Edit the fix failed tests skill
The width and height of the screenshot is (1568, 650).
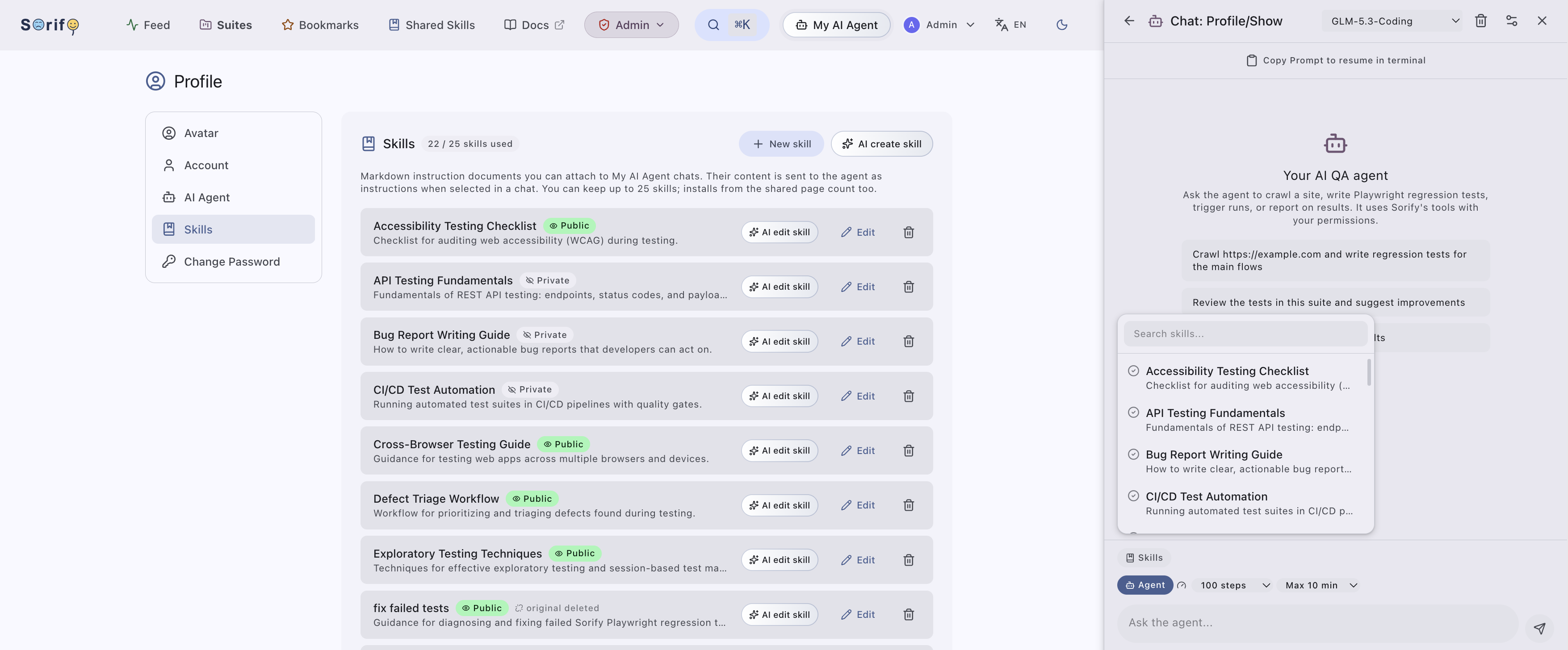857,615
